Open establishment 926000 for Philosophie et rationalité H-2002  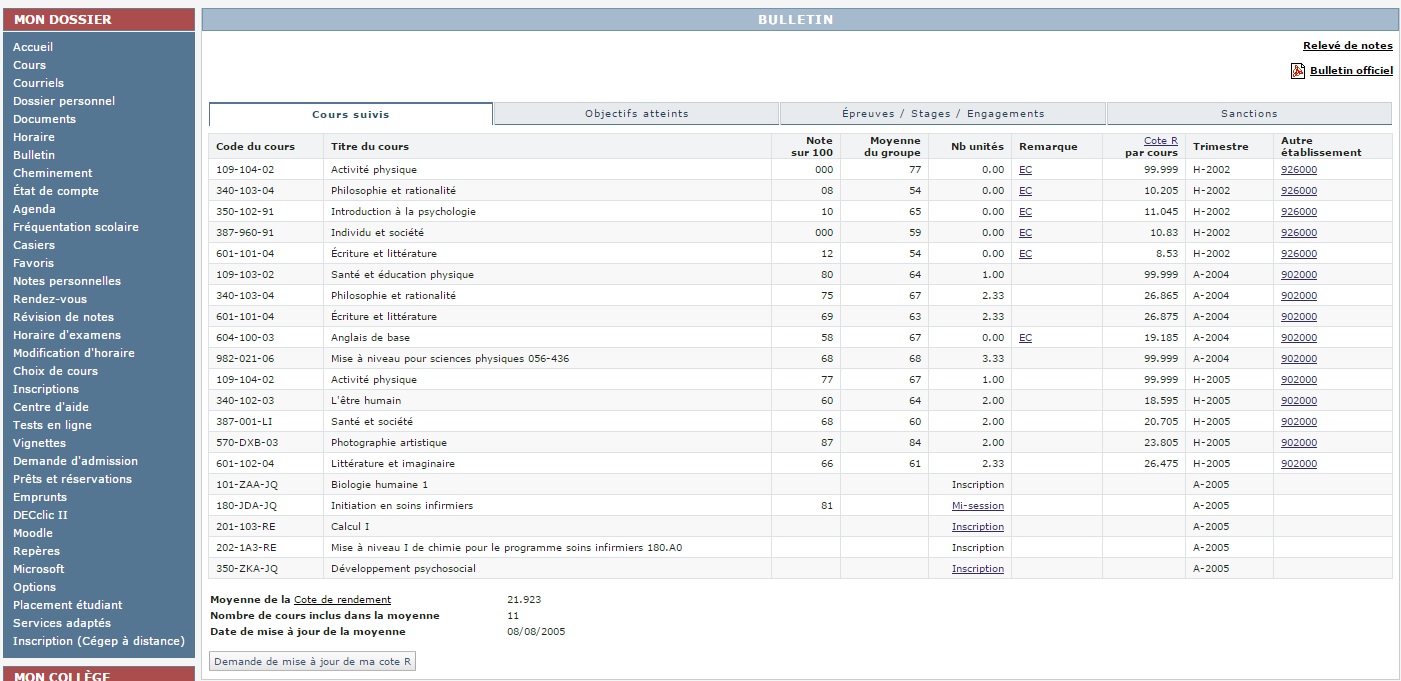click(1299, 191)
